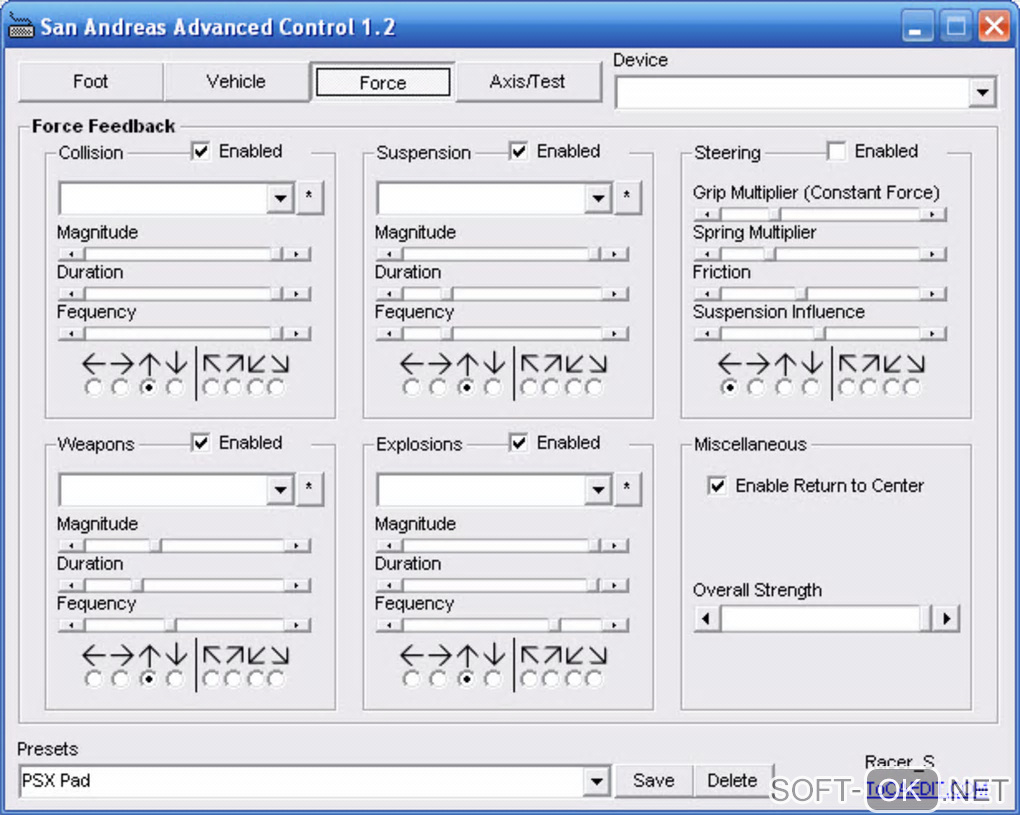Disable the Collision Enabled checkbox

click(x=201, y=152)
